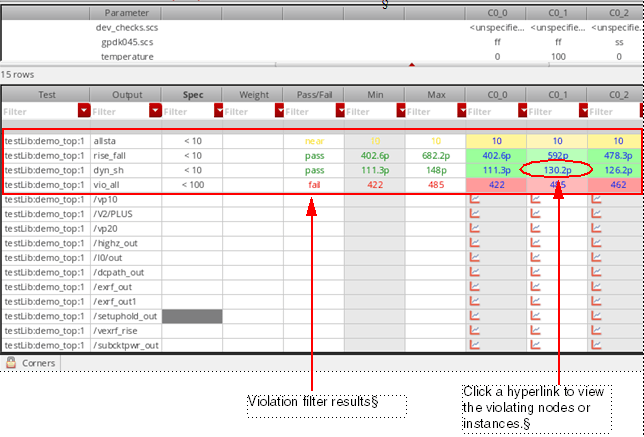Sort by the Output column header

tap(126, 94)
